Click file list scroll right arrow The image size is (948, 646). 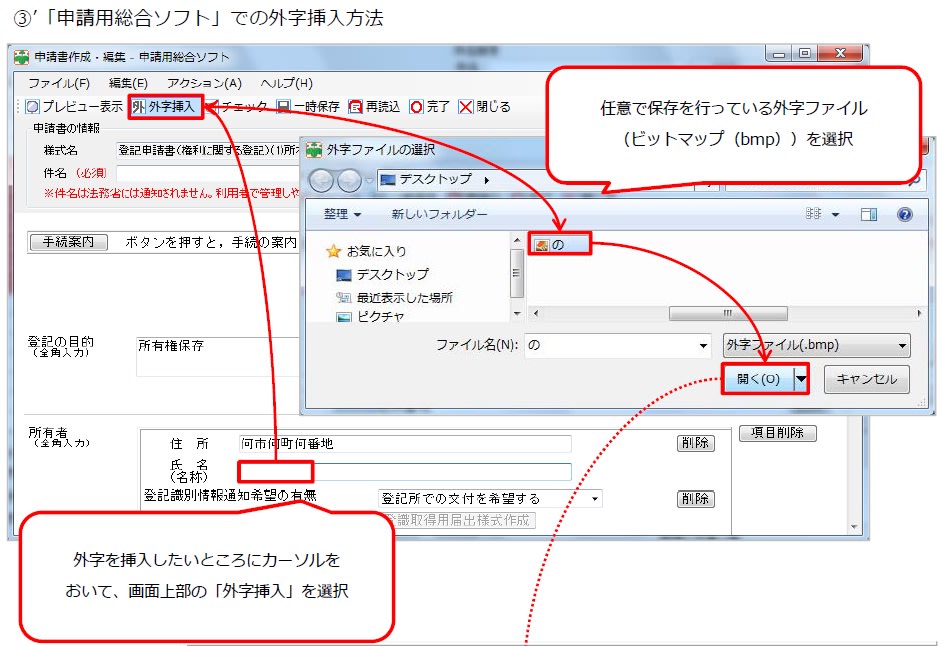(x=919, y=313)
